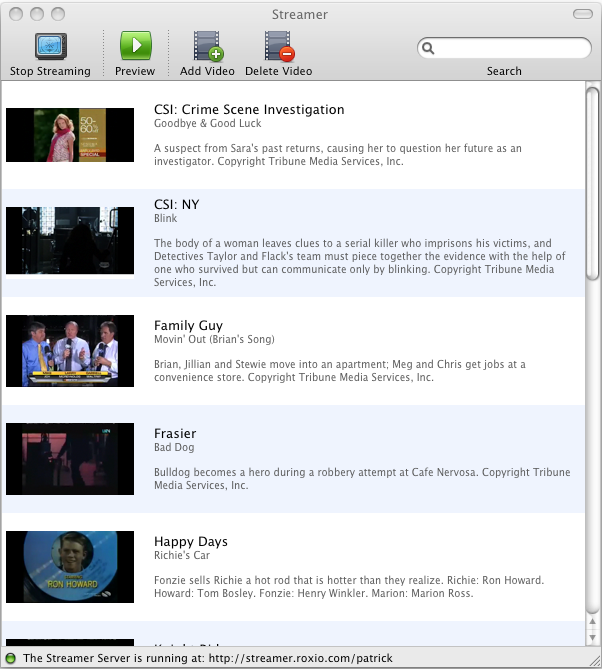Click the 'Bad Dog' episode name
Screen dimensions: 602x669
pos(174,447)
